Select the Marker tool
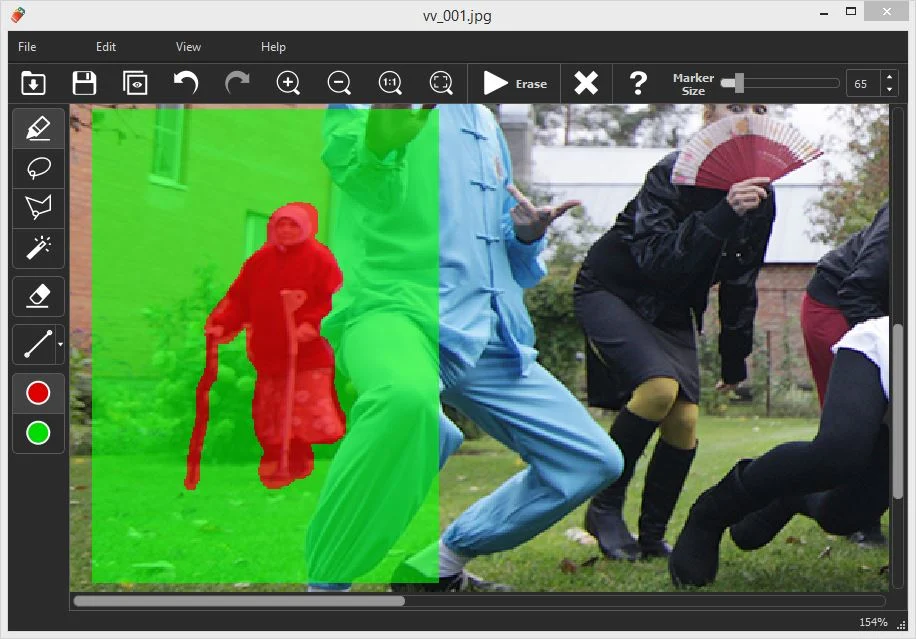Image resolution: width=916 pixels, height=639 pixels. tap(38, 129)
